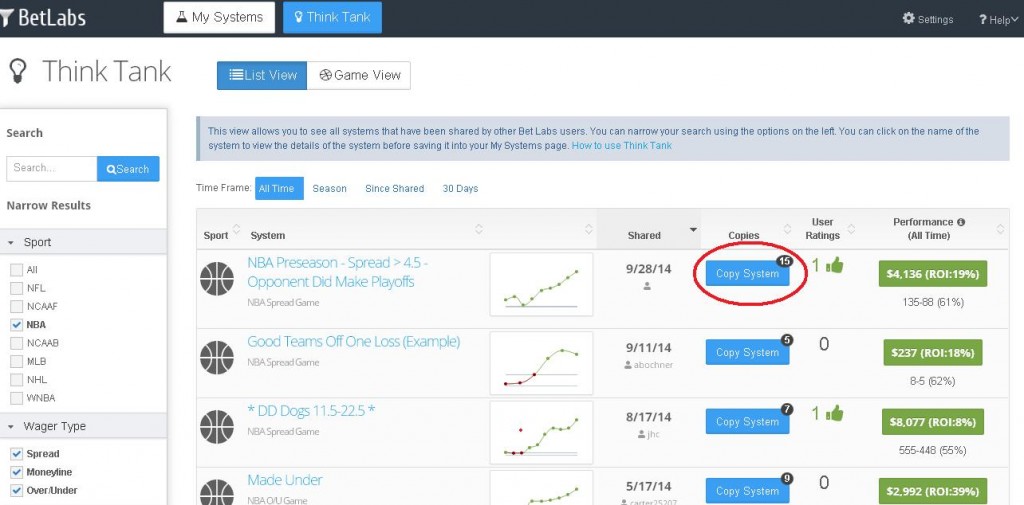The image size is (1024, 505).
Task: Check the NFL checkbox
Action: [x=16, y=288]
